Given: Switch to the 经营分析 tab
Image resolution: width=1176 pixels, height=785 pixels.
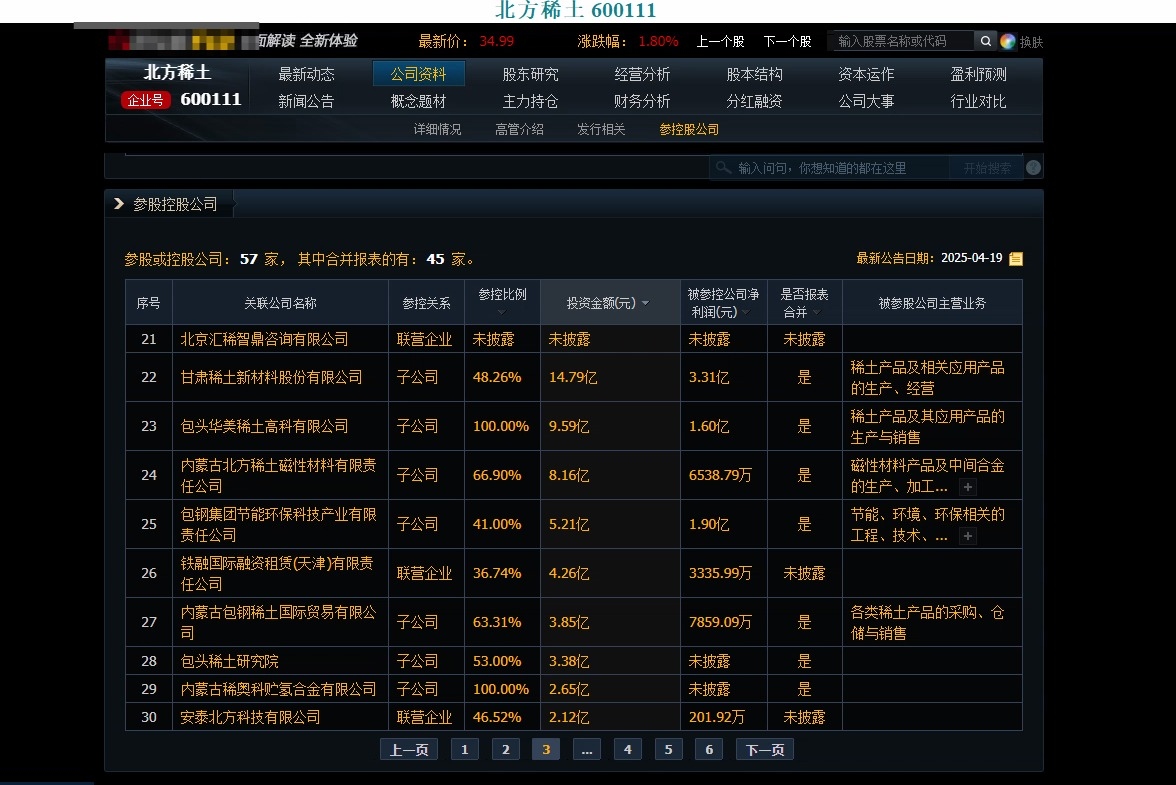Looking at the screenshot, I should (x=642, y=74).
